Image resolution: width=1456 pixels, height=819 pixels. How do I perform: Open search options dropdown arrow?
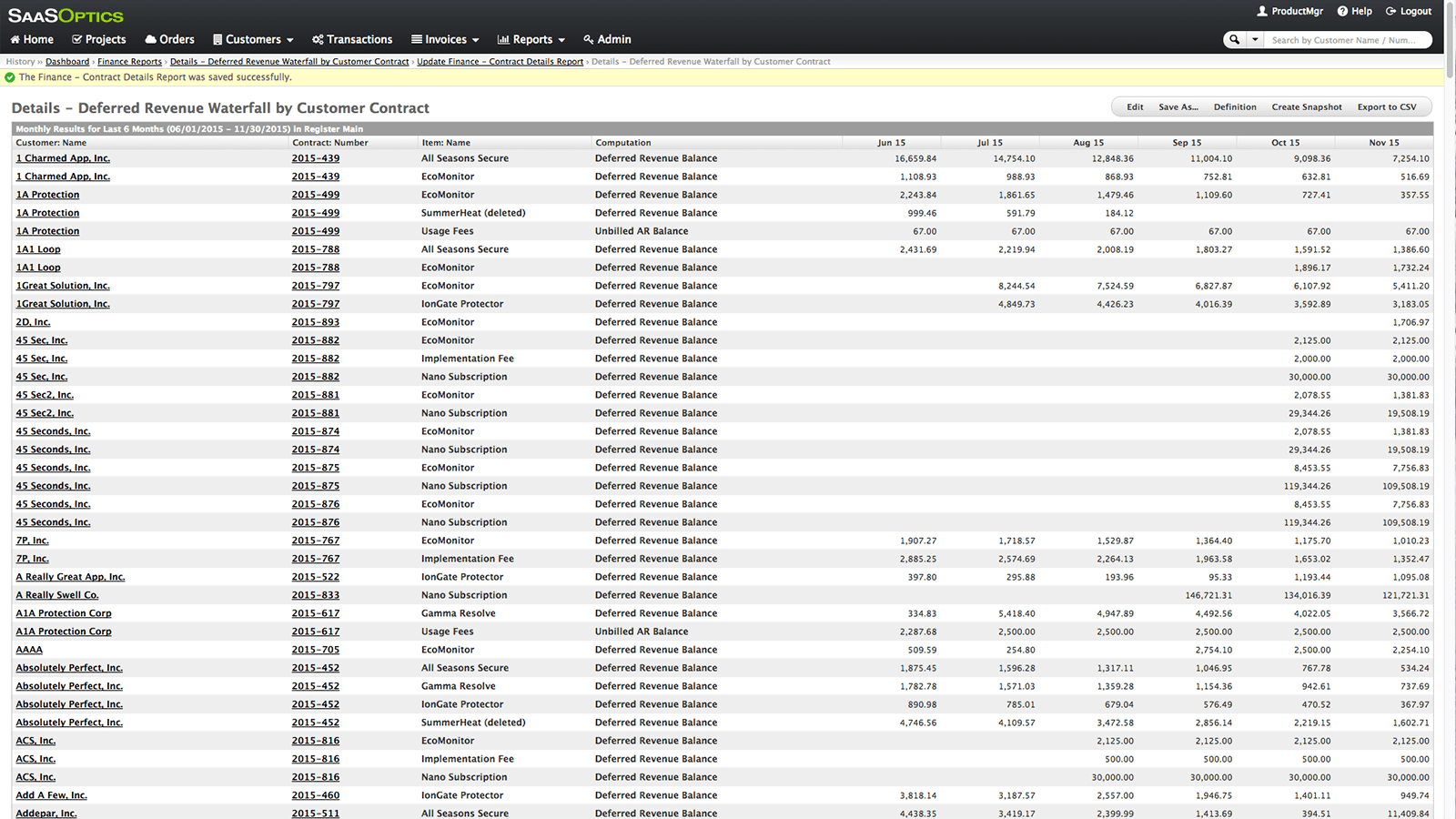(1255, 40)
